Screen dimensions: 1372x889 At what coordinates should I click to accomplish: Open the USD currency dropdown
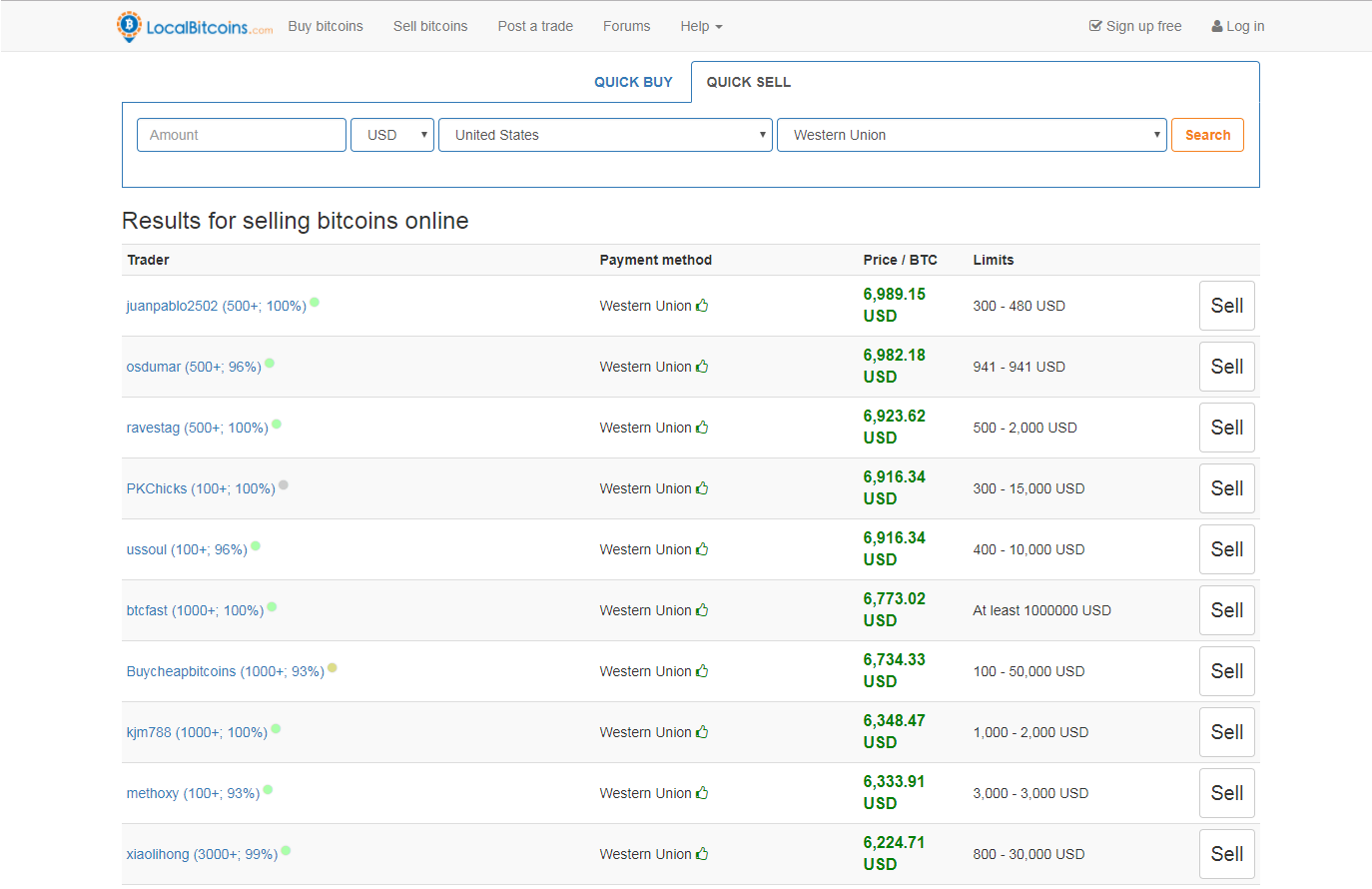[392, 135]
